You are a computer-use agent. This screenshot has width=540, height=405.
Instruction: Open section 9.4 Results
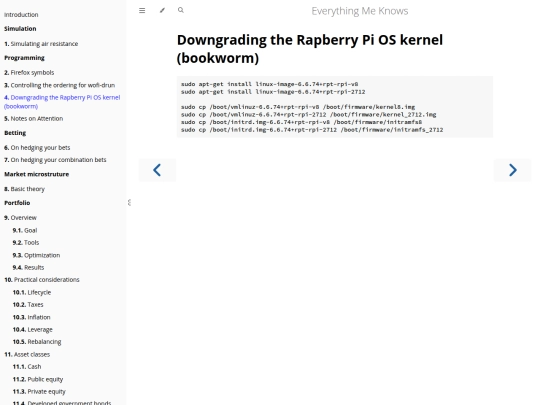pyautogui.click(x=28, y=268)
